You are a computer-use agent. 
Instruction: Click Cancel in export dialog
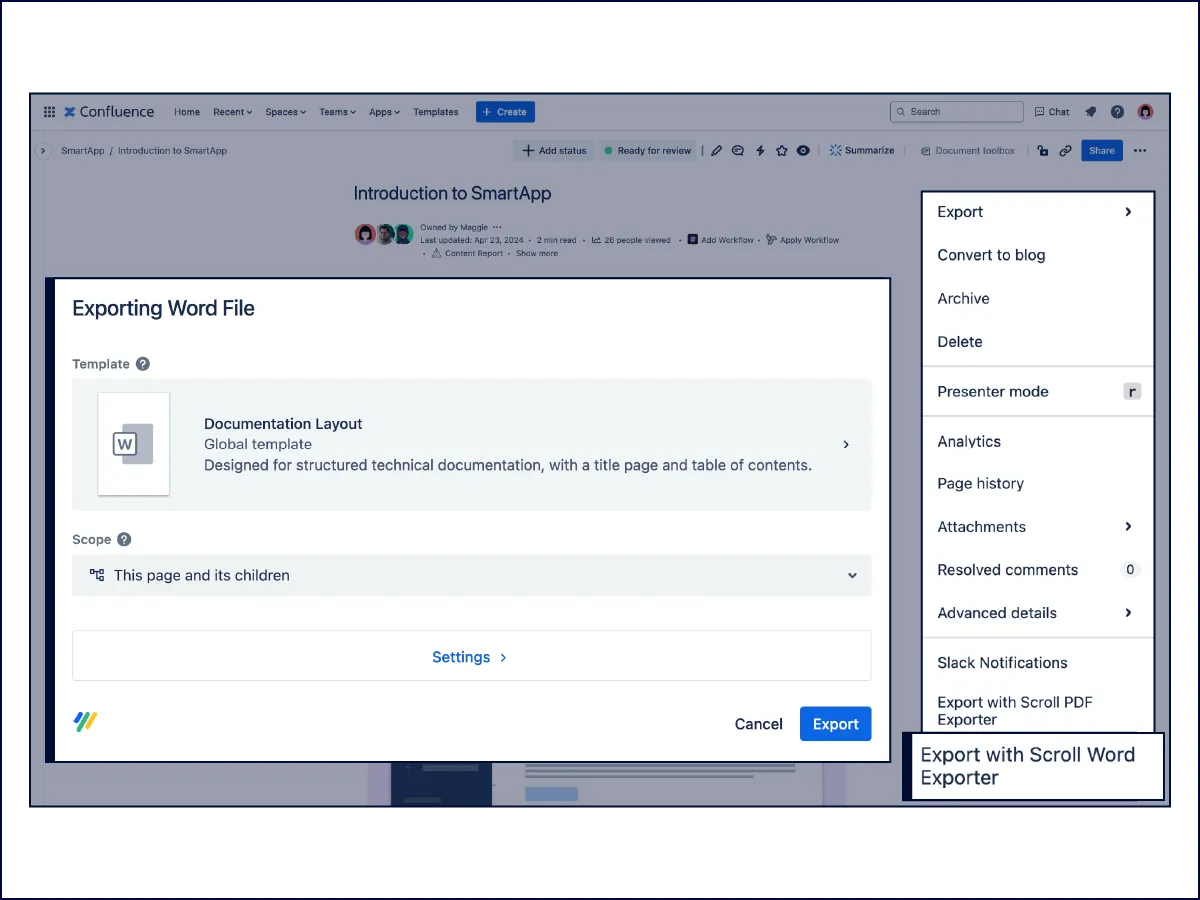click(x=759, y=724)
